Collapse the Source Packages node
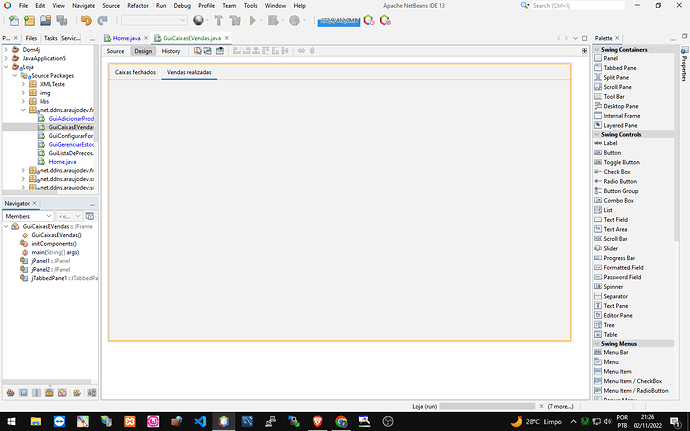Screen dimensions: 690x431 point(15,76)
